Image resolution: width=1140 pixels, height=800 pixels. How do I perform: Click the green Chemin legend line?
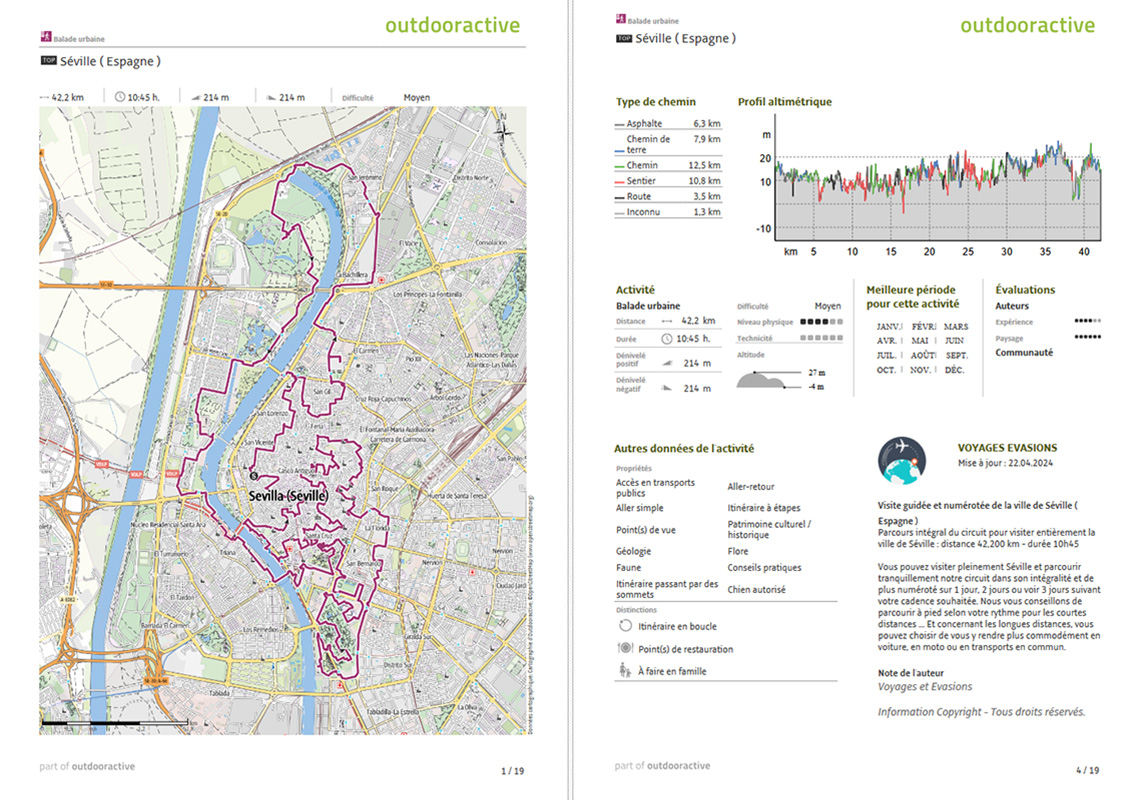coord(620,166)
